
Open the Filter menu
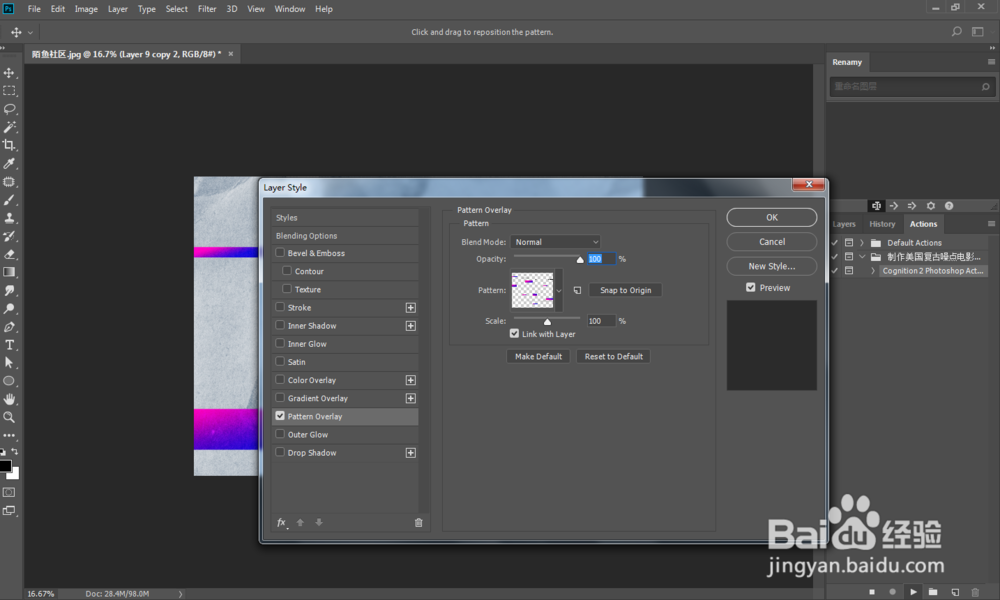(207, 9)
